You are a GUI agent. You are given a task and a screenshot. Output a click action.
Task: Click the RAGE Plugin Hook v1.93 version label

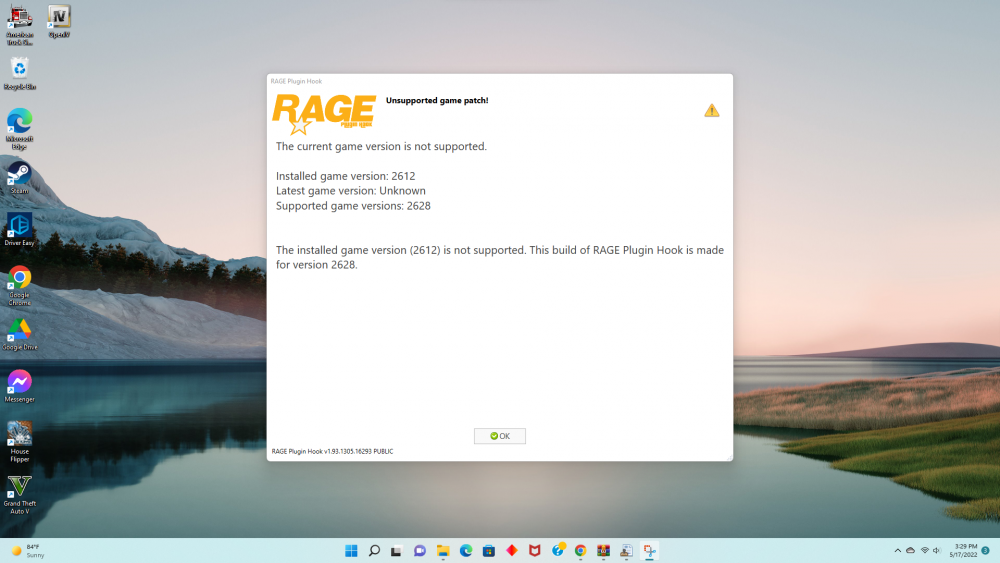point(332,451)
